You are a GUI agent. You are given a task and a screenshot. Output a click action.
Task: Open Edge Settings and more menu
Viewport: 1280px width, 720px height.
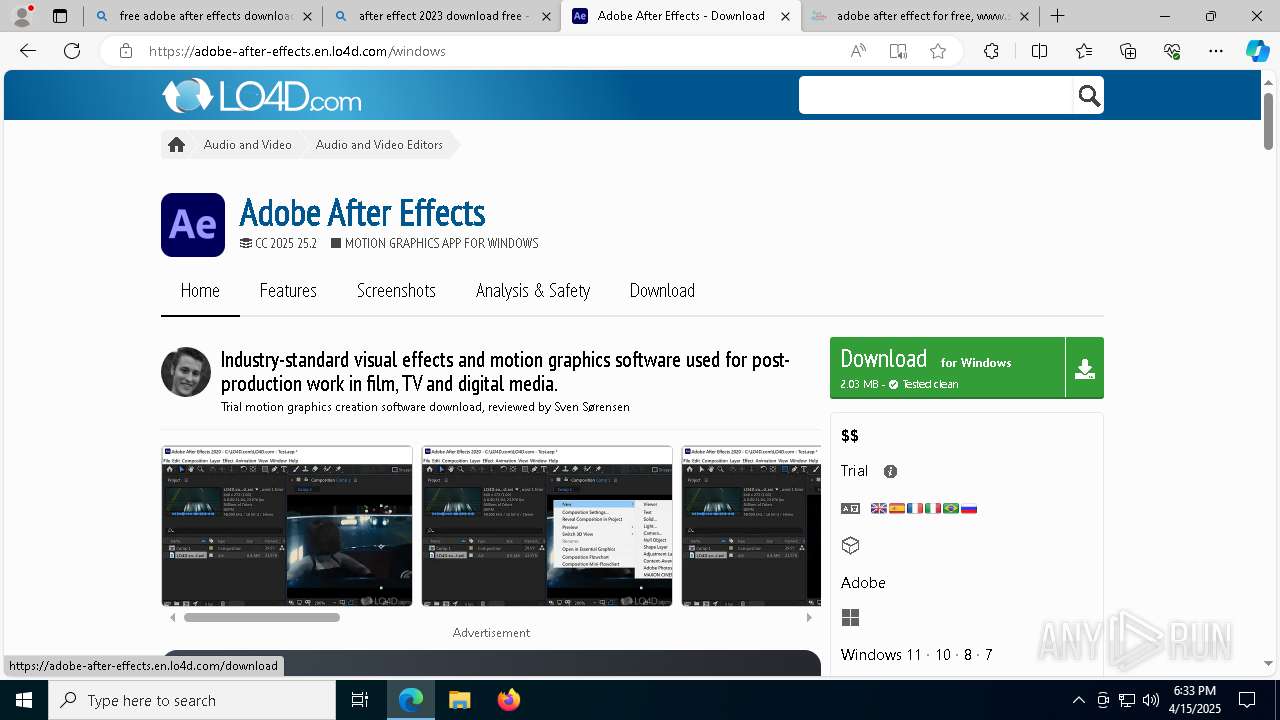1216,51
